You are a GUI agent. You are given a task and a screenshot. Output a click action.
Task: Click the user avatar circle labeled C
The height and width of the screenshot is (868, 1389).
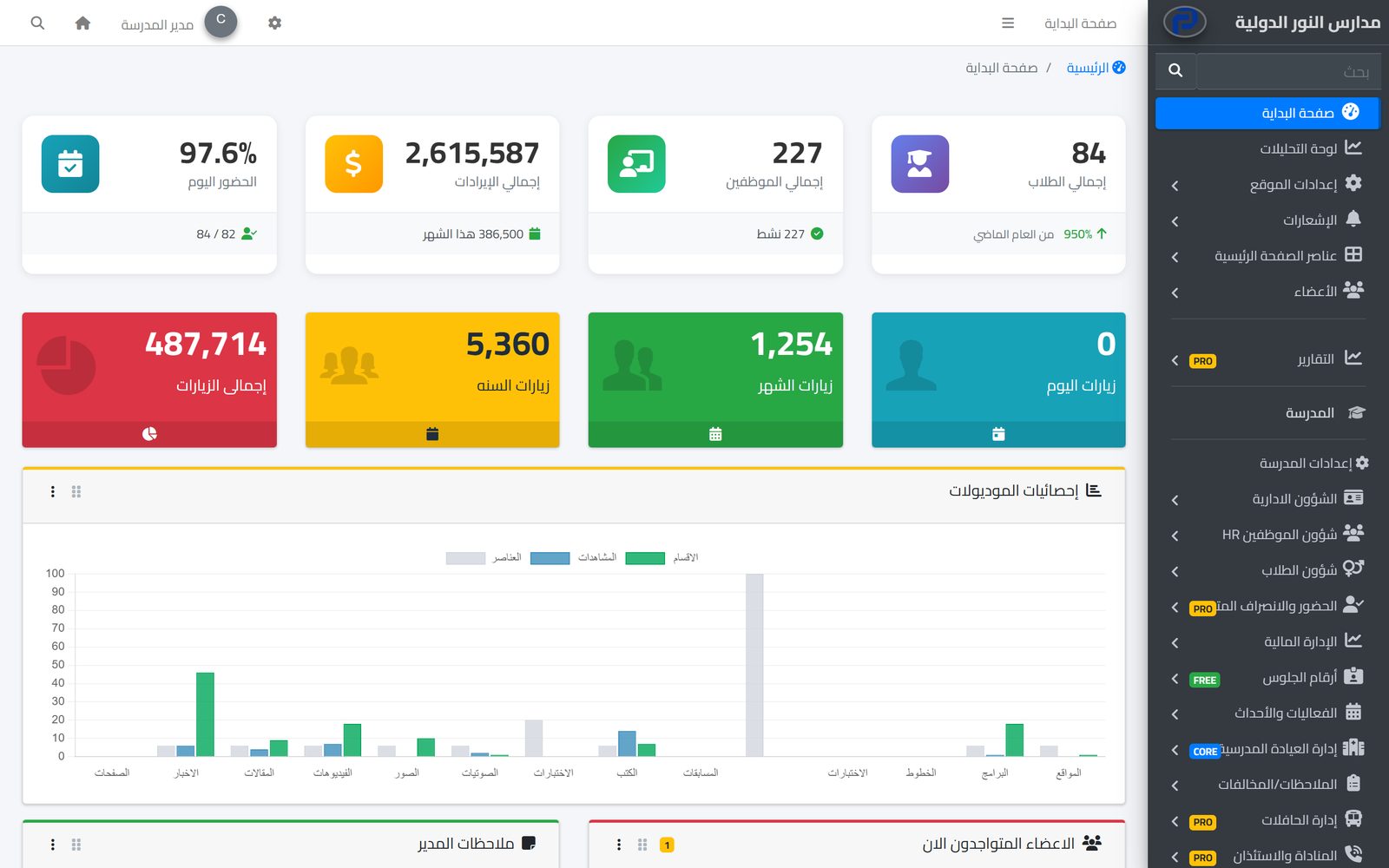click(221, 22)
